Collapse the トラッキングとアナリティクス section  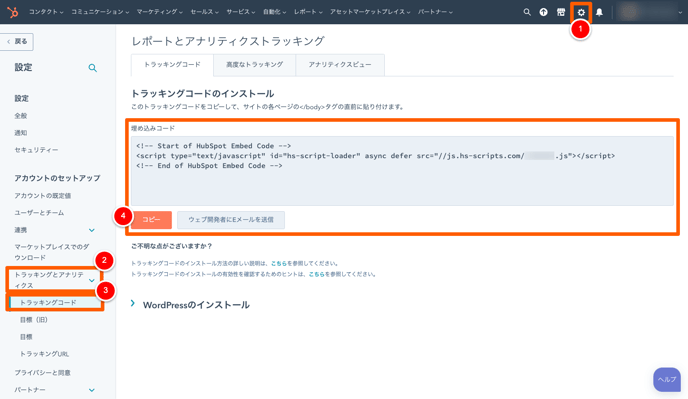coord(54,280)
